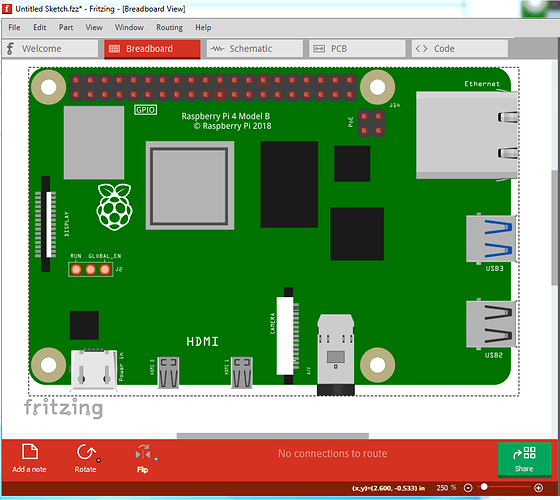560x500 pixels.
Task: Click the HDMI 1 connector
Action: 242,372
